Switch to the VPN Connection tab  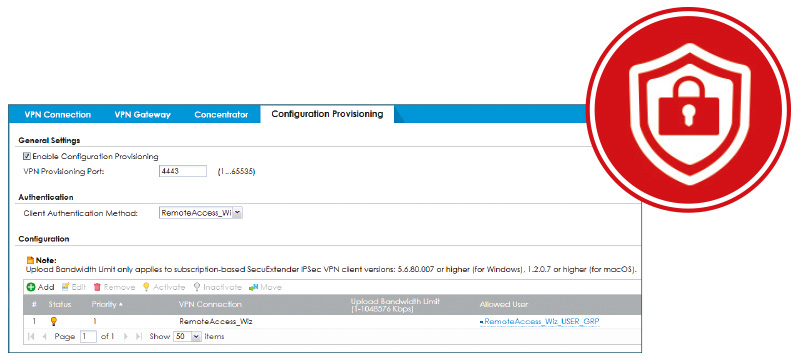tap(58, 115)
